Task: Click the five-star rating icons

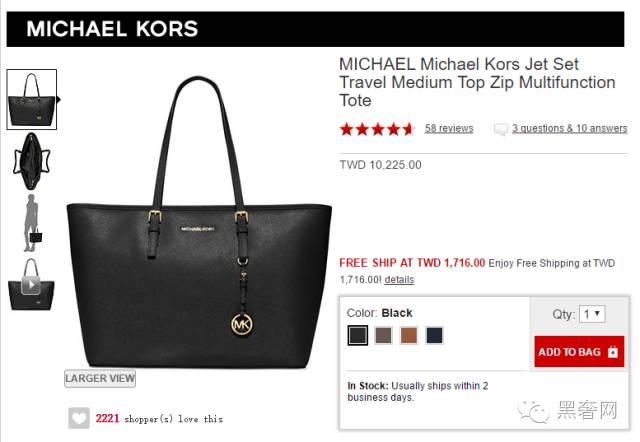Action: click(377, 129)
